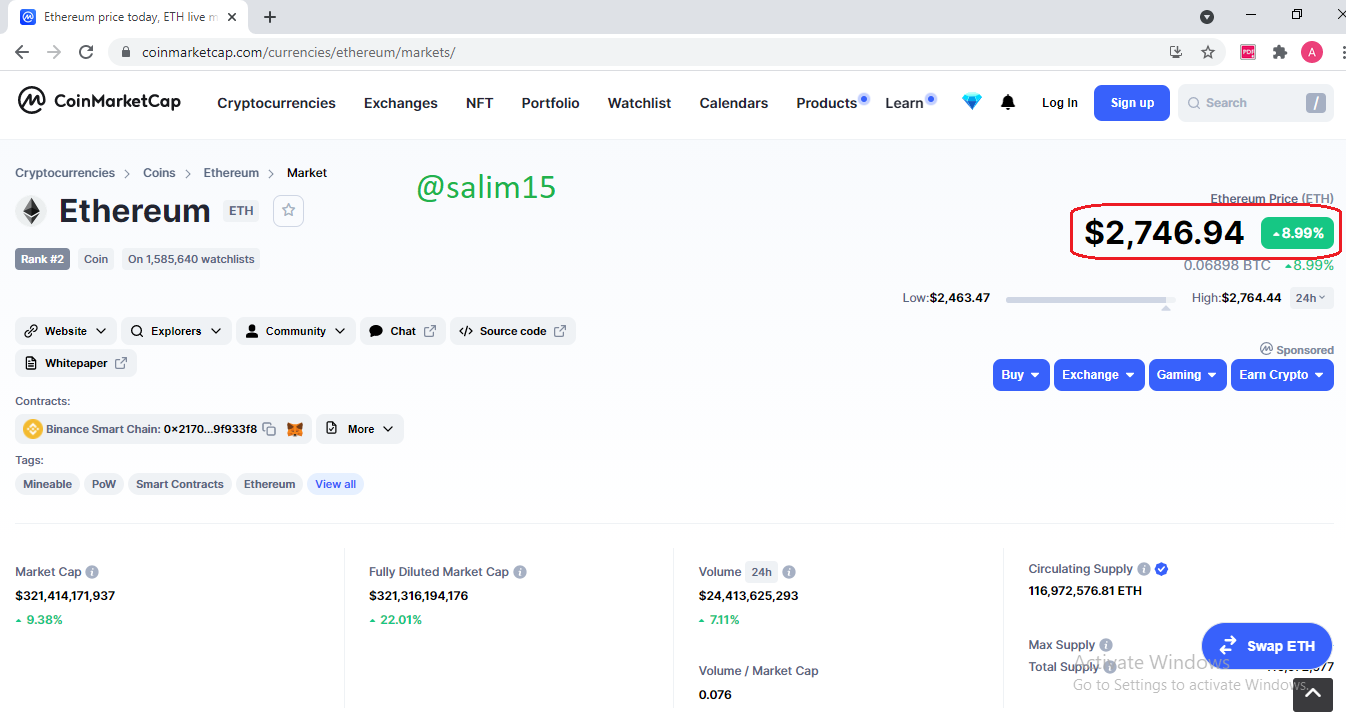This screenshot has height=728, width=1346.
Task: Click the browser address bar
Action: click(640, 52)
